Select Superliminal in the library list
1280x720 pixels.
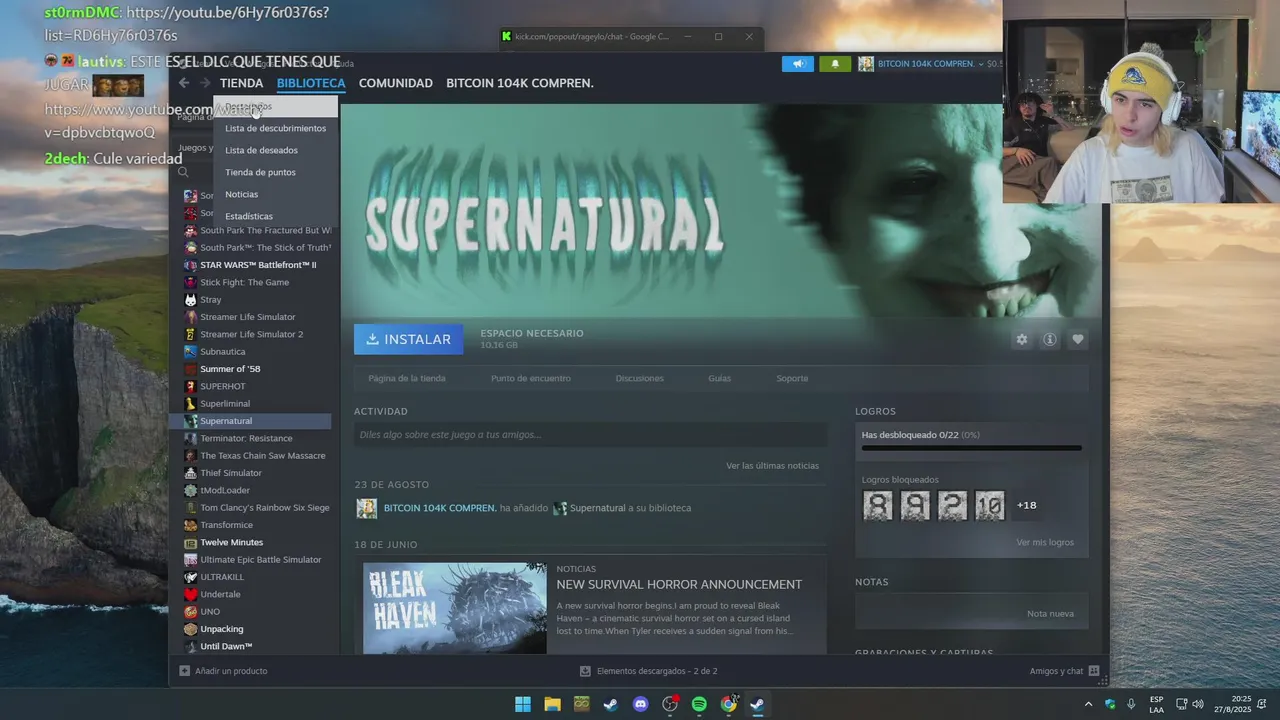(225, 404)
